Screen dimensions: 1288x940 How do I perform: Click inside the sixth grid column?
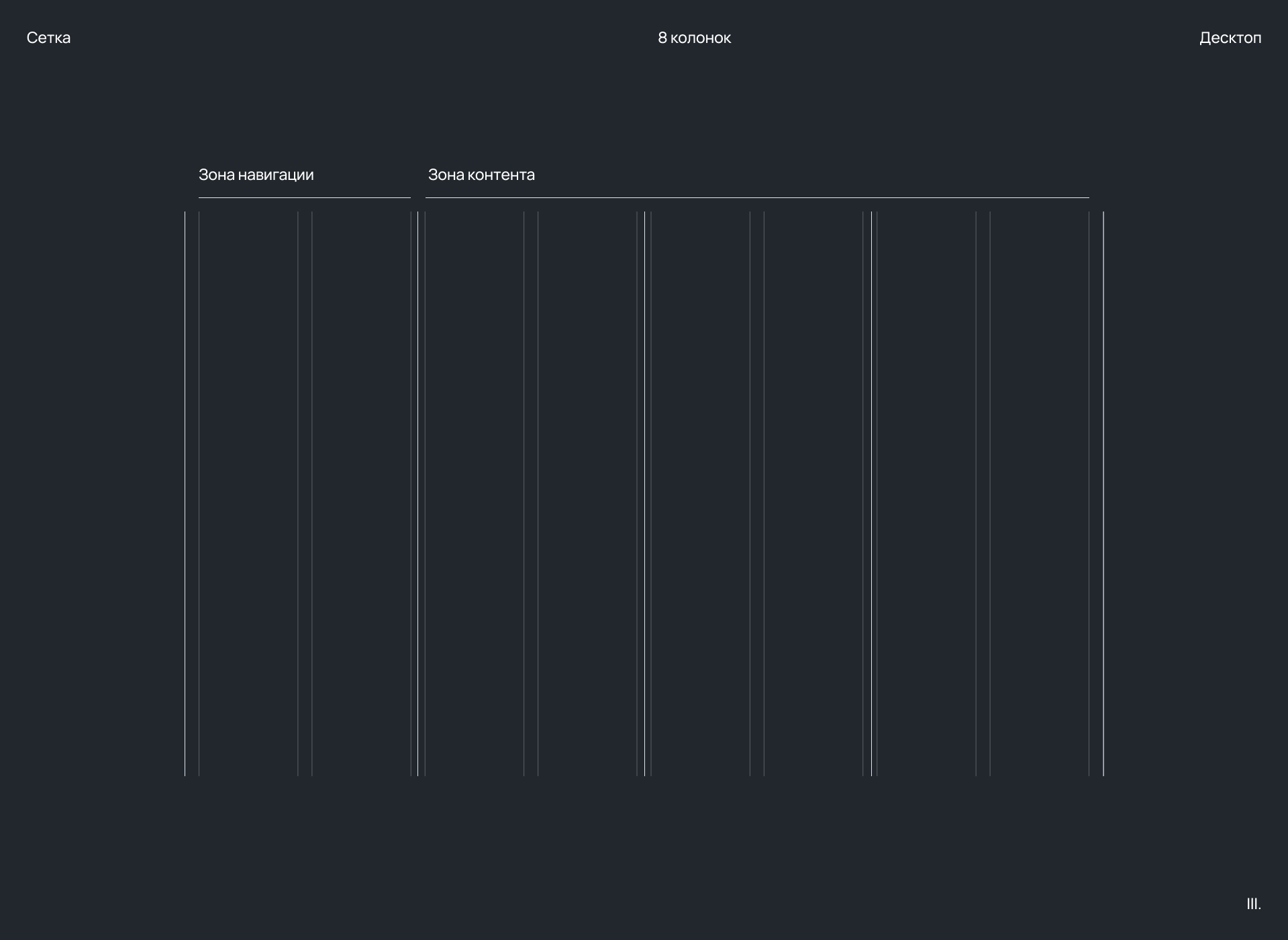pos(813,493)
